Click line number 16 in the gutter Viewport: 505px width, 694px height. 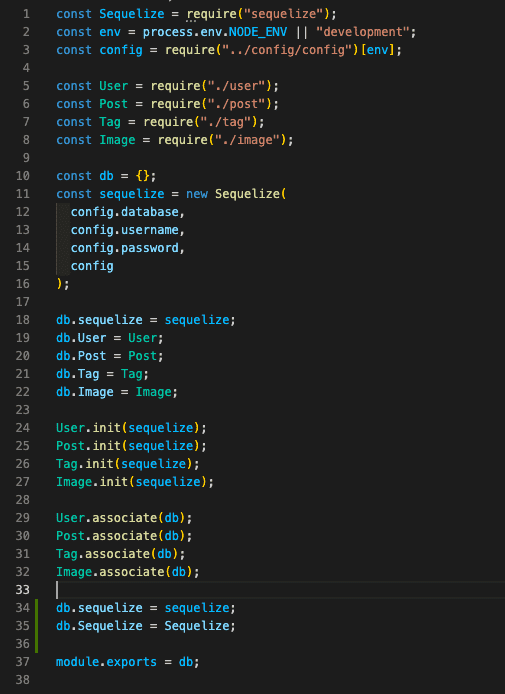point(23,284)
